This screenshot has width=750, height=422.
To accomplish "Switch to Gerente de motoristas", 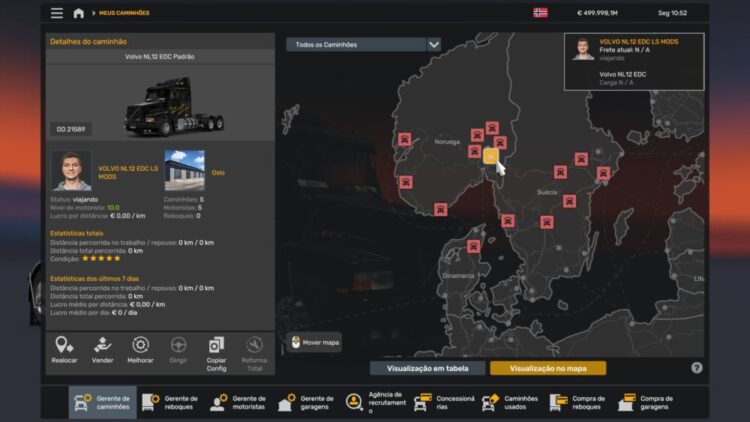I will coord(238,402).
